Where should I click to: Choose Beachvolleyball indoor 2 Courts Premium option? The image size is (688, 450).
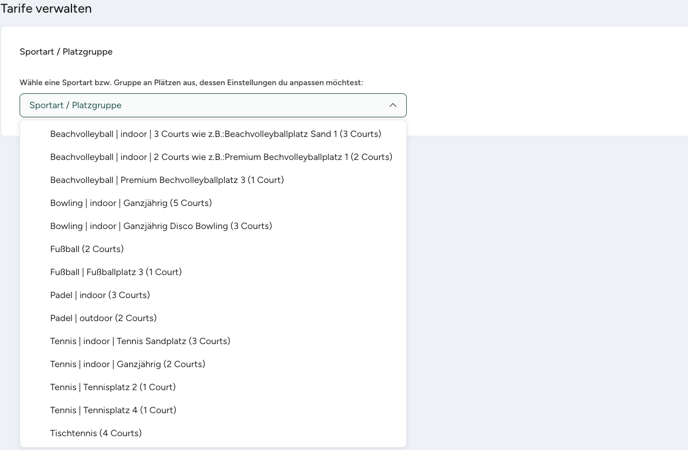(x=213, y=157)
